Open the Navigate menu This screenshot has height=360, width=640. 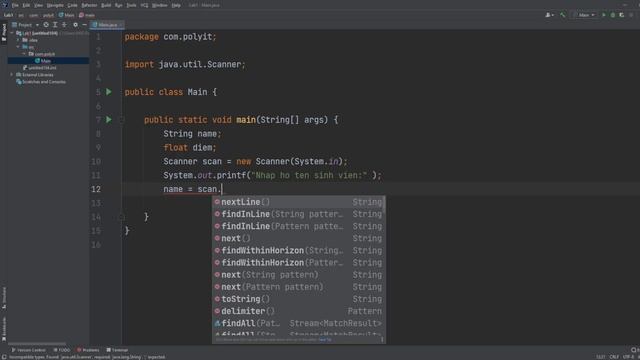coord(55,5)
